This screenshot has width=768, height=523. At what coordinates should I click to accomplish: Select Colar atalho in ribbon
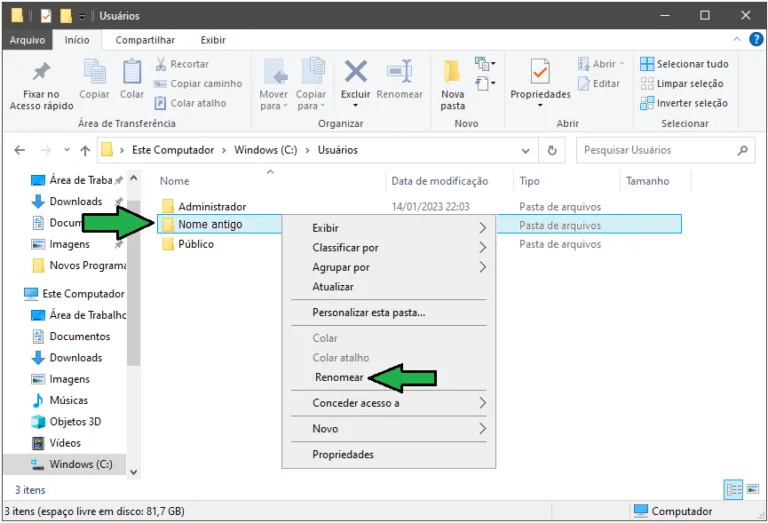tap(190, 103)
